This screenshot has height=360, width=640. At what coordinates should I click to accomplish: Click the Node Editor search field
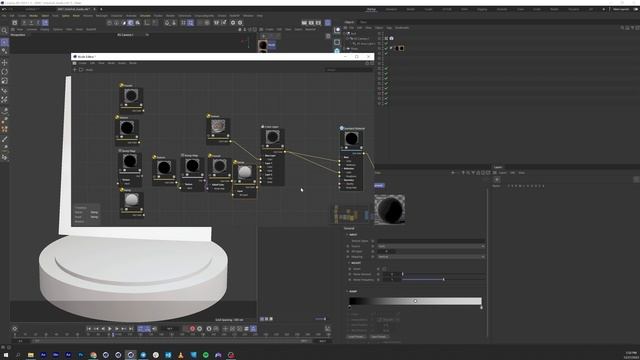pyautogui.click(x=348, y=70)
